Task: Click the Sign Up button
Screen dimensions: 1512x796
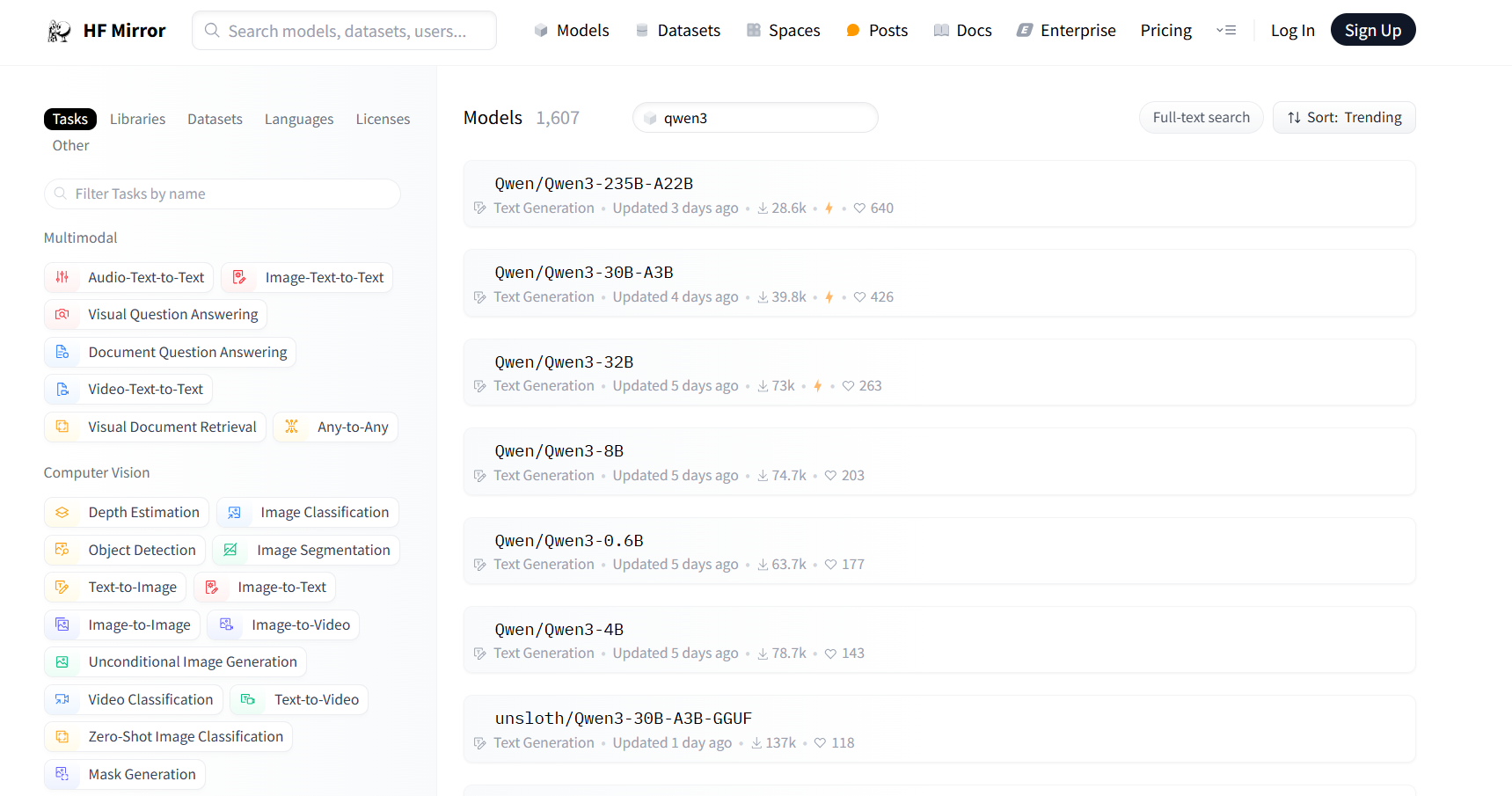Action: [x=1373, y=30]
